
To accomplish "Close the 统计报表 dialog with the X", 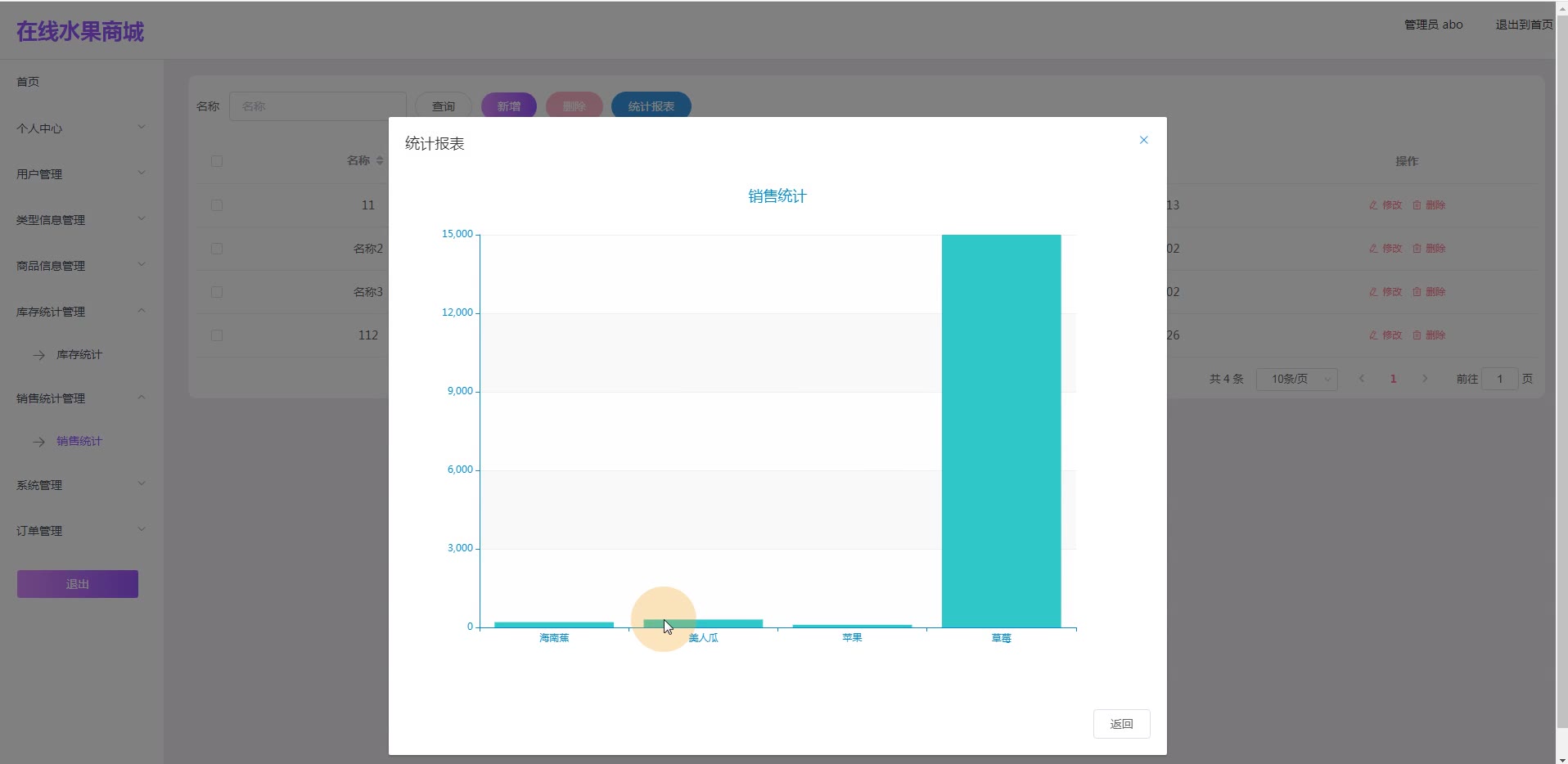I will [1143, 140].
